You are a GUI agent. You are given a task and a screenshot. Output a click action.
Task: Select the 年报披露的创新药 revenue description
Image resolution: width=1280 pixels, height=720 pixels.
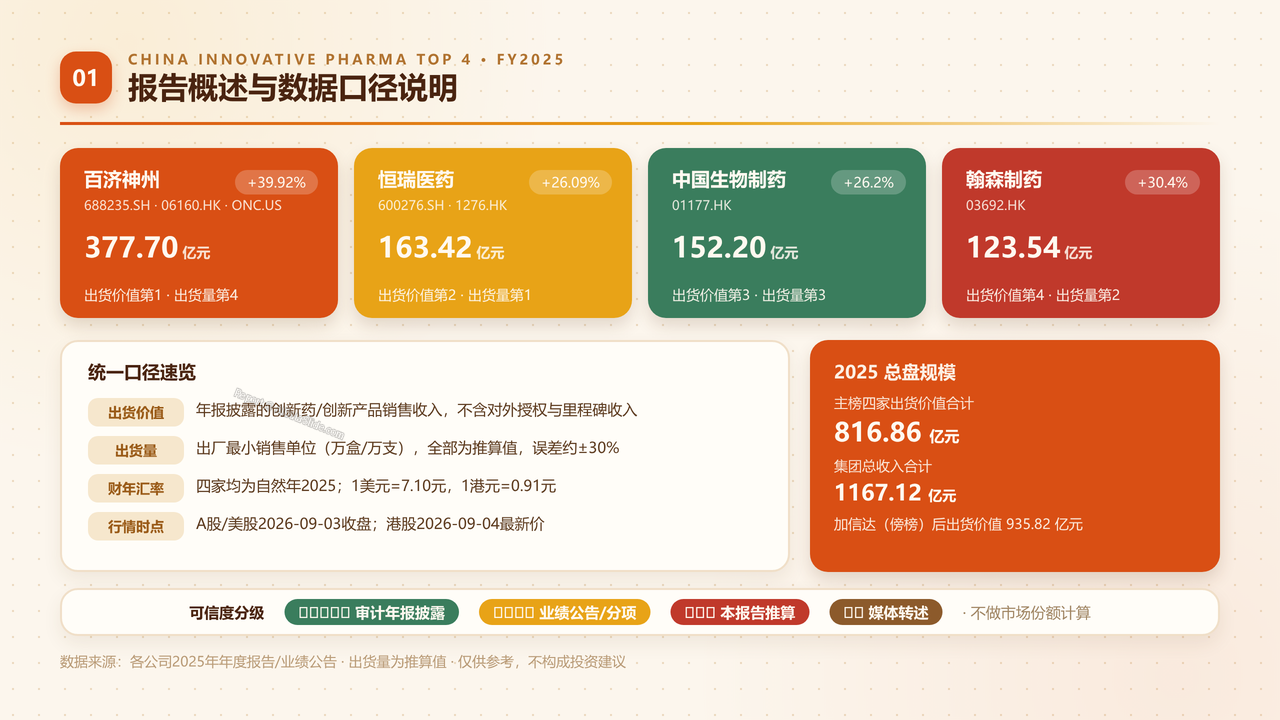point(416,410)
